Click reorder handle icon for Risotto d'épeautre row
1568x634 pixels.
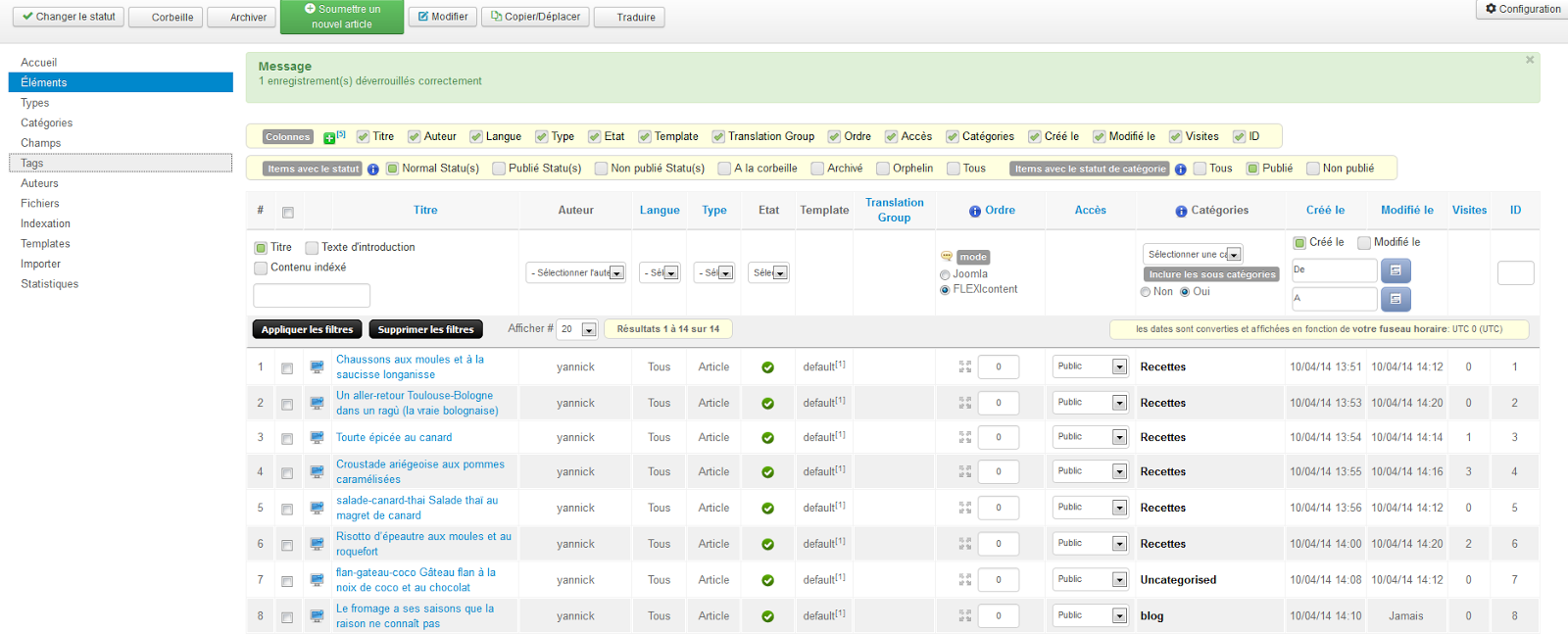click(x=965, y=544)
